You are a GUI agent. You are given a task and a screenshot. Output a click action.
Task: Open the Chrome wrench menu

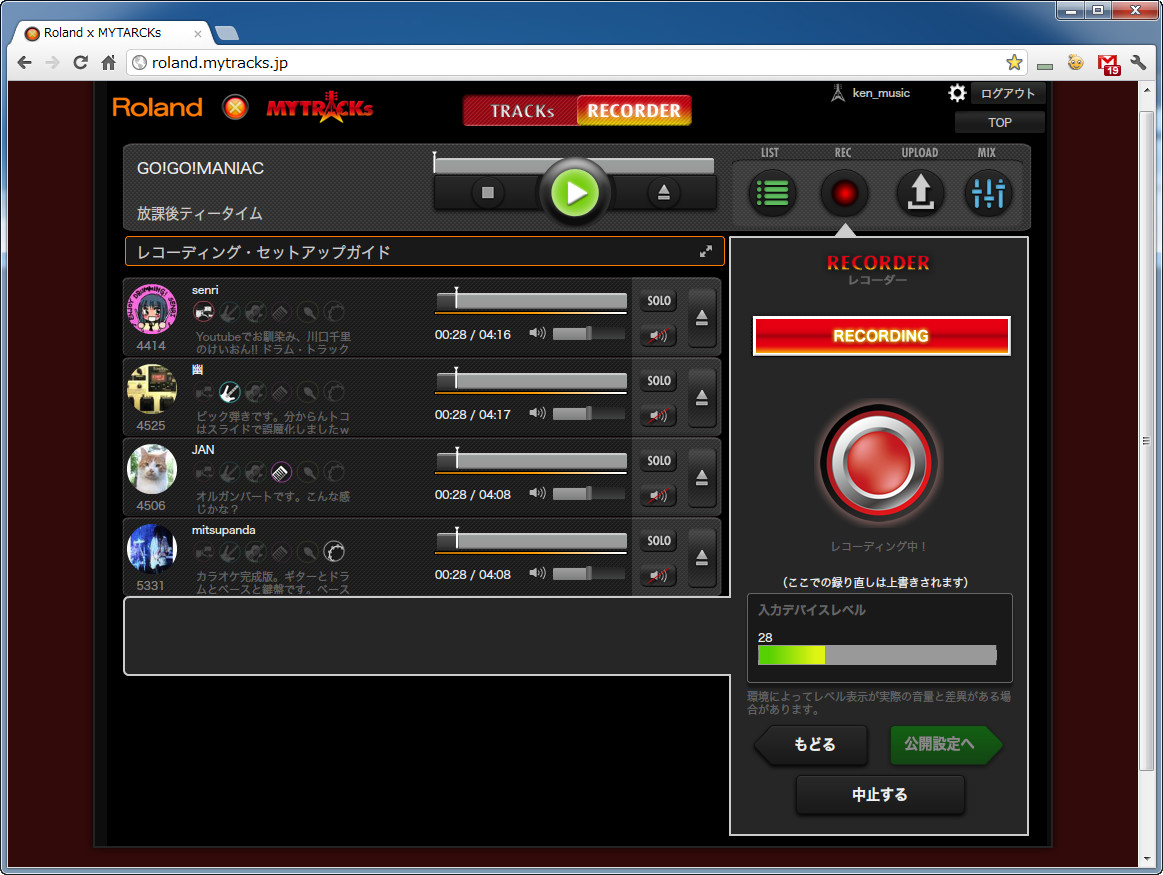click(x=1139, y=63)
